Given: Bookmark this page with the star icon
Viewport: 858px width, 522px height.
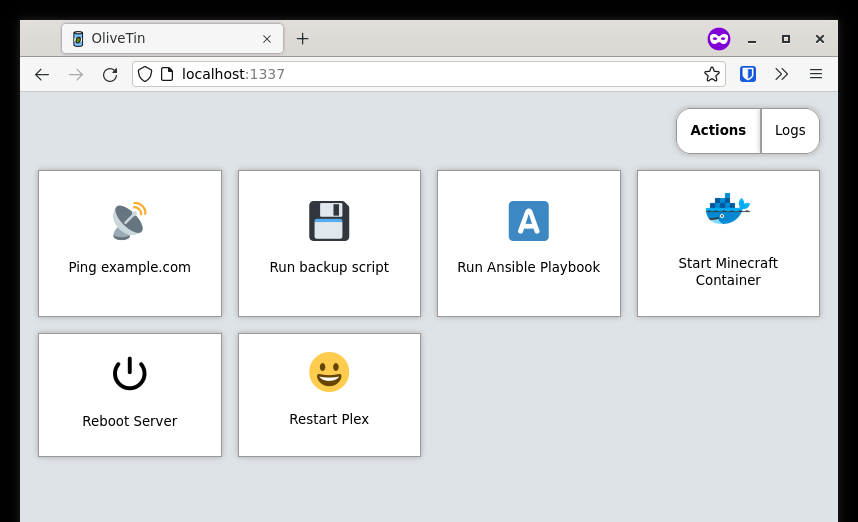Looking at the screenshot, I should tap(712, 74).
